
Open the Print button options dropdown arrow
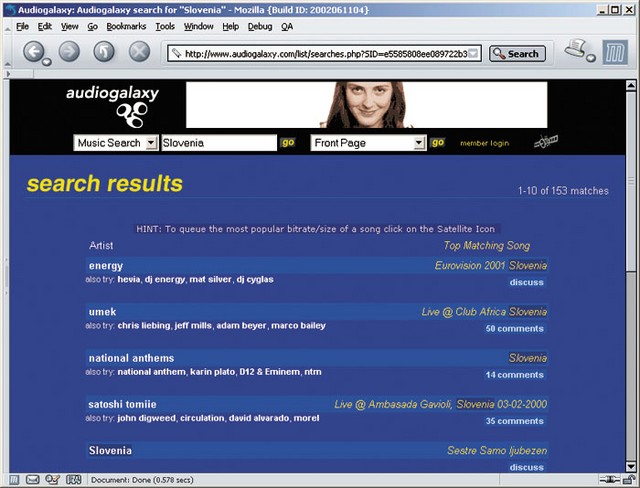591,58
